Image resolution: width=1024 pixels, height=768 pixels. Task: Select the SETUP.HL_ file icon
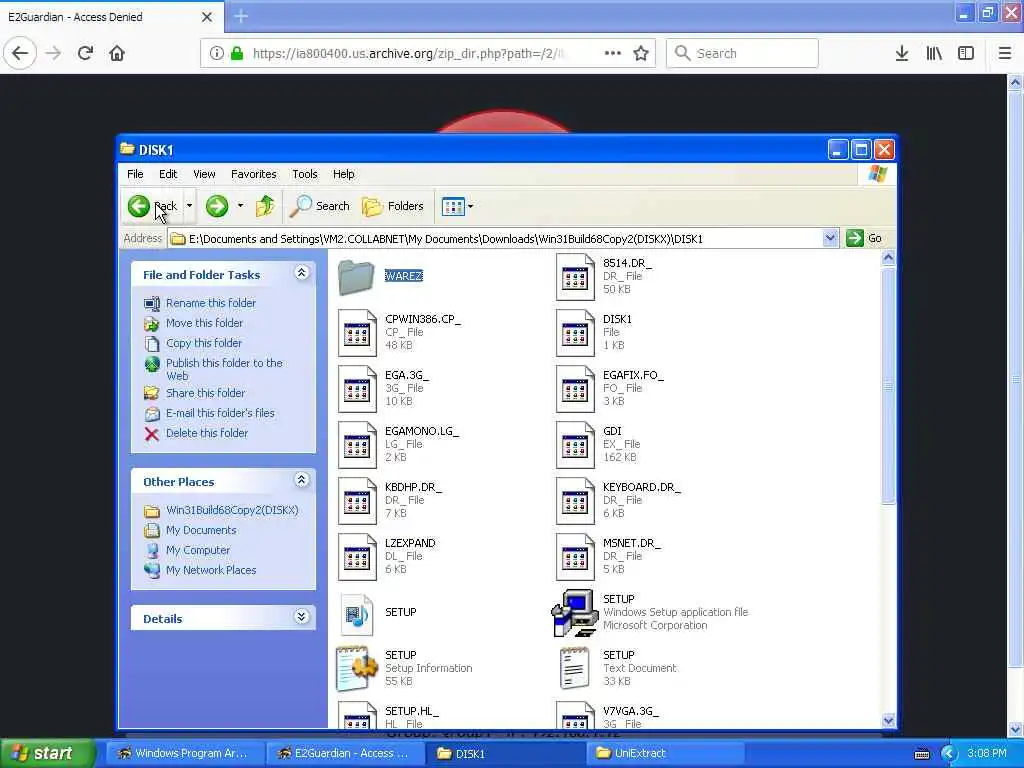click(x=357, y=715)
